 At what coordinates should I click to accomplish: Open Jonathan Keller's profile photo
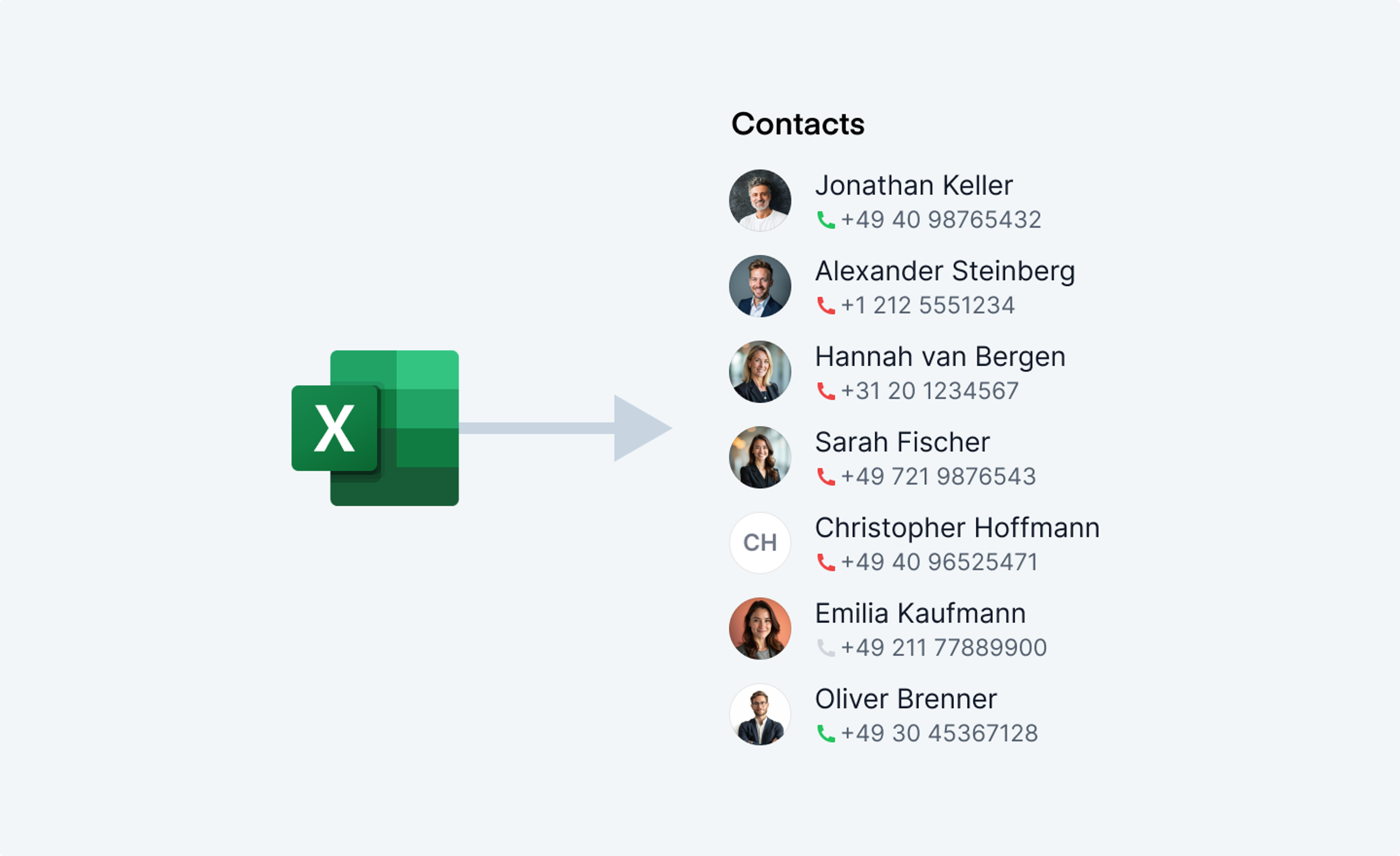(760, 200)
